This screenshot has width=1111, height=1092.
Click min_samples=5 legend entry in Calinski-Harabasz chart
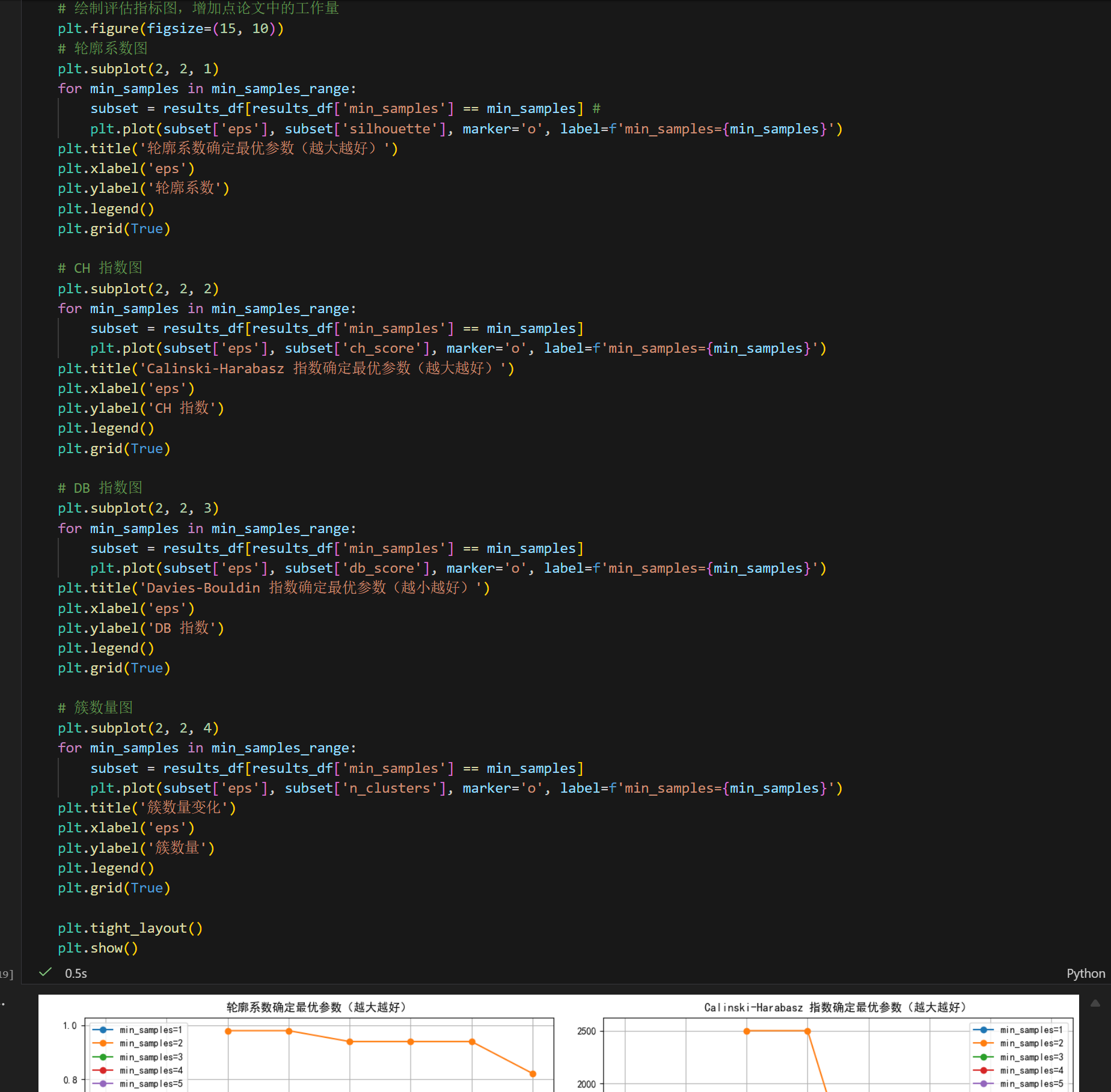coord(1018,1084)
